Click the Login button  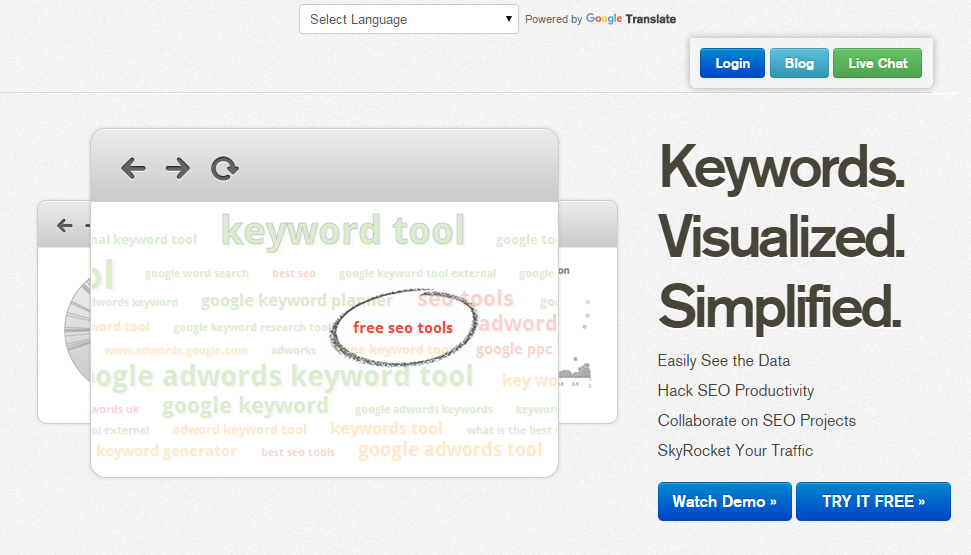tap(732, 63)
